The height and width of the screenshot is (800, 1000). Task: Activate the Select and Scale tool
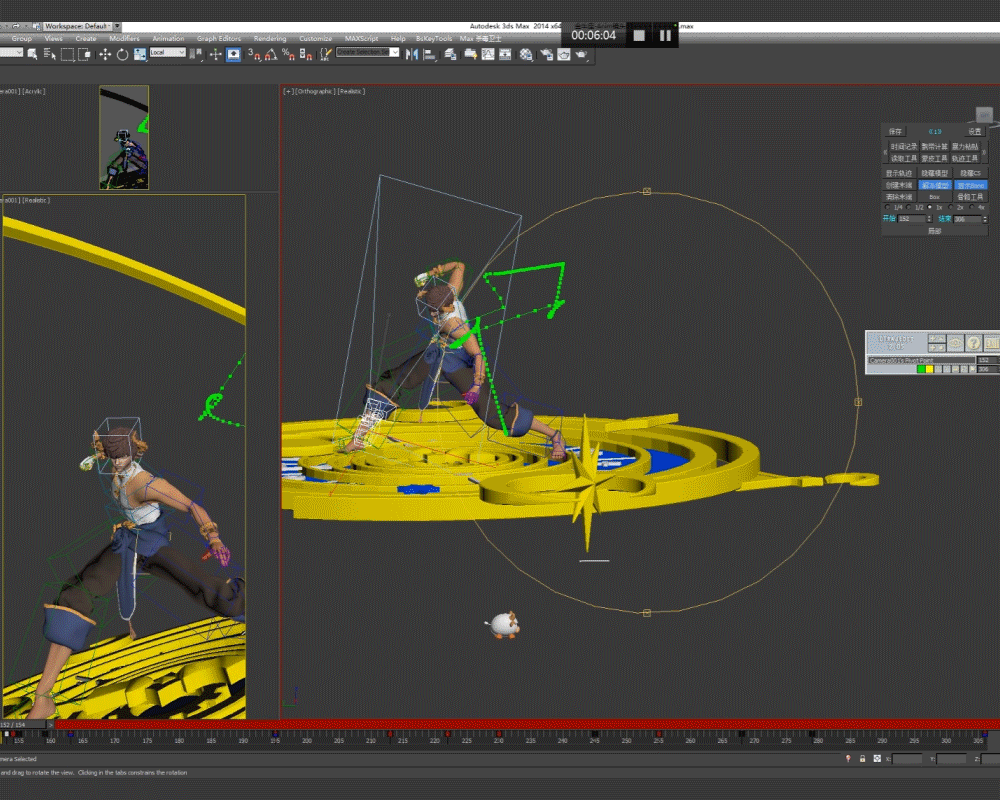coord(140,54)
